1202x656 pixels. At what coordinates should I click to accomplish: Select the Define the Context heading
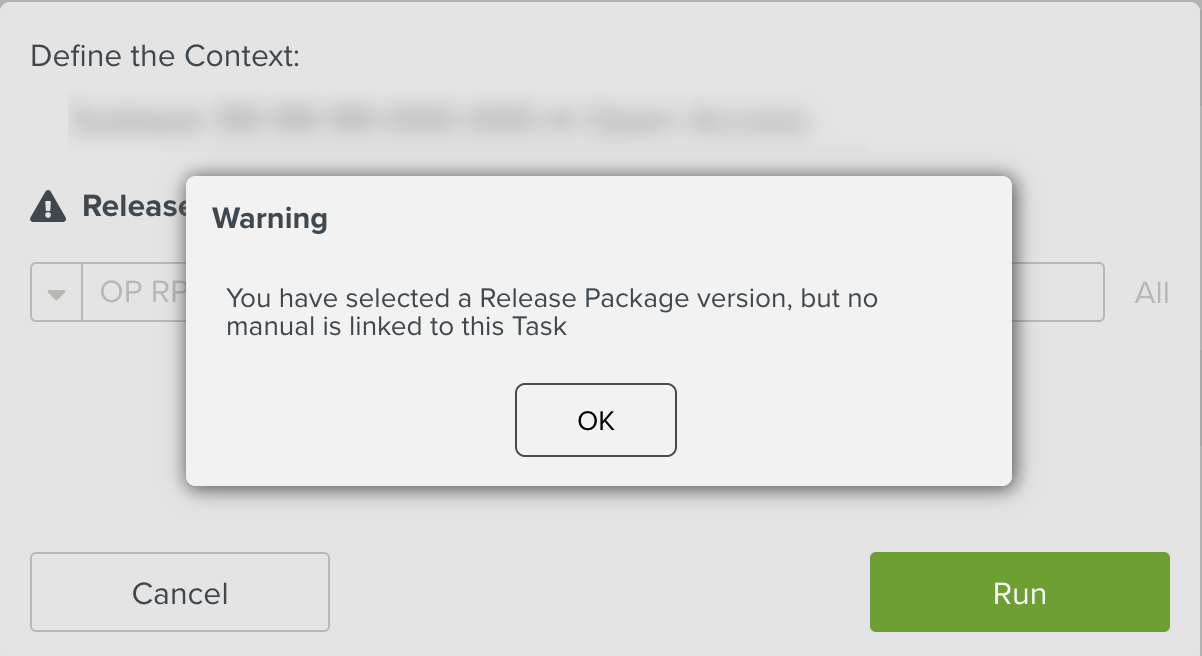166,56
